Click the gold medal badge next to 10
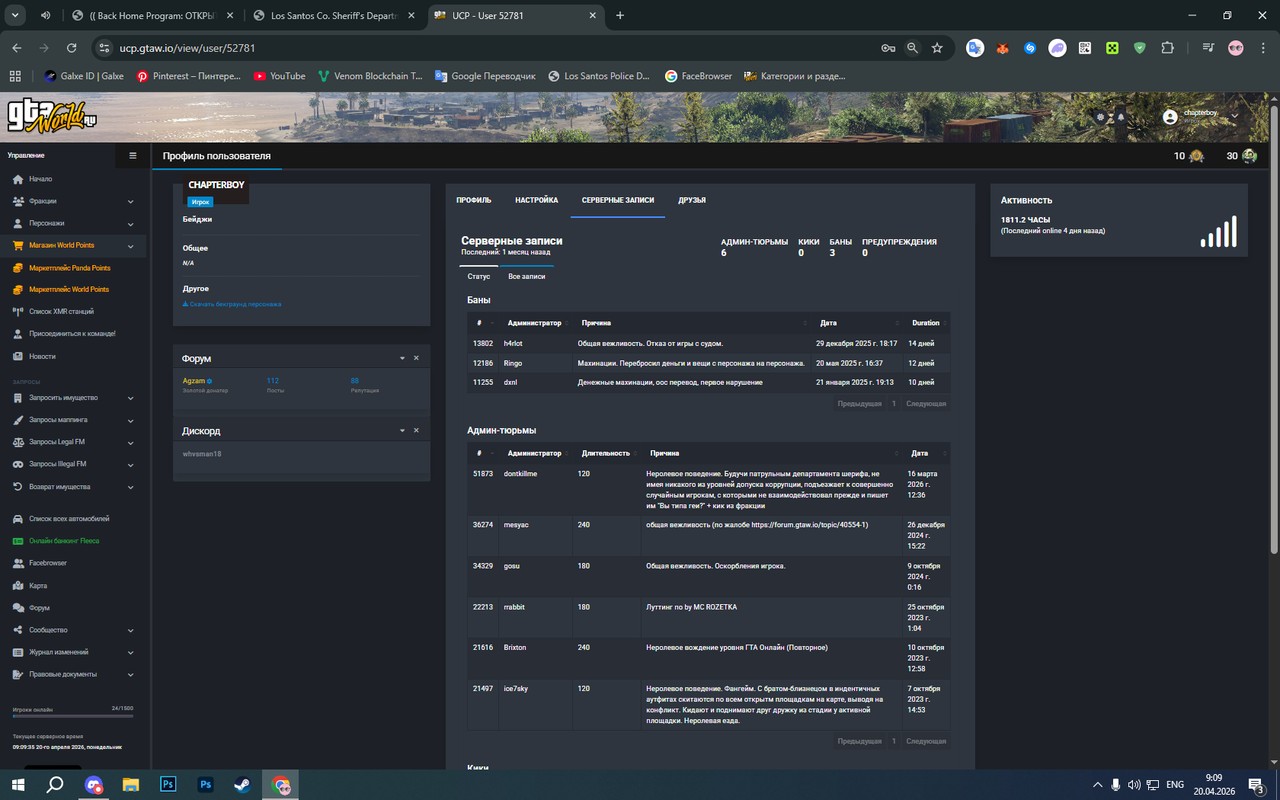This screenshot has height=800, width=1280. coord(1197,156)
